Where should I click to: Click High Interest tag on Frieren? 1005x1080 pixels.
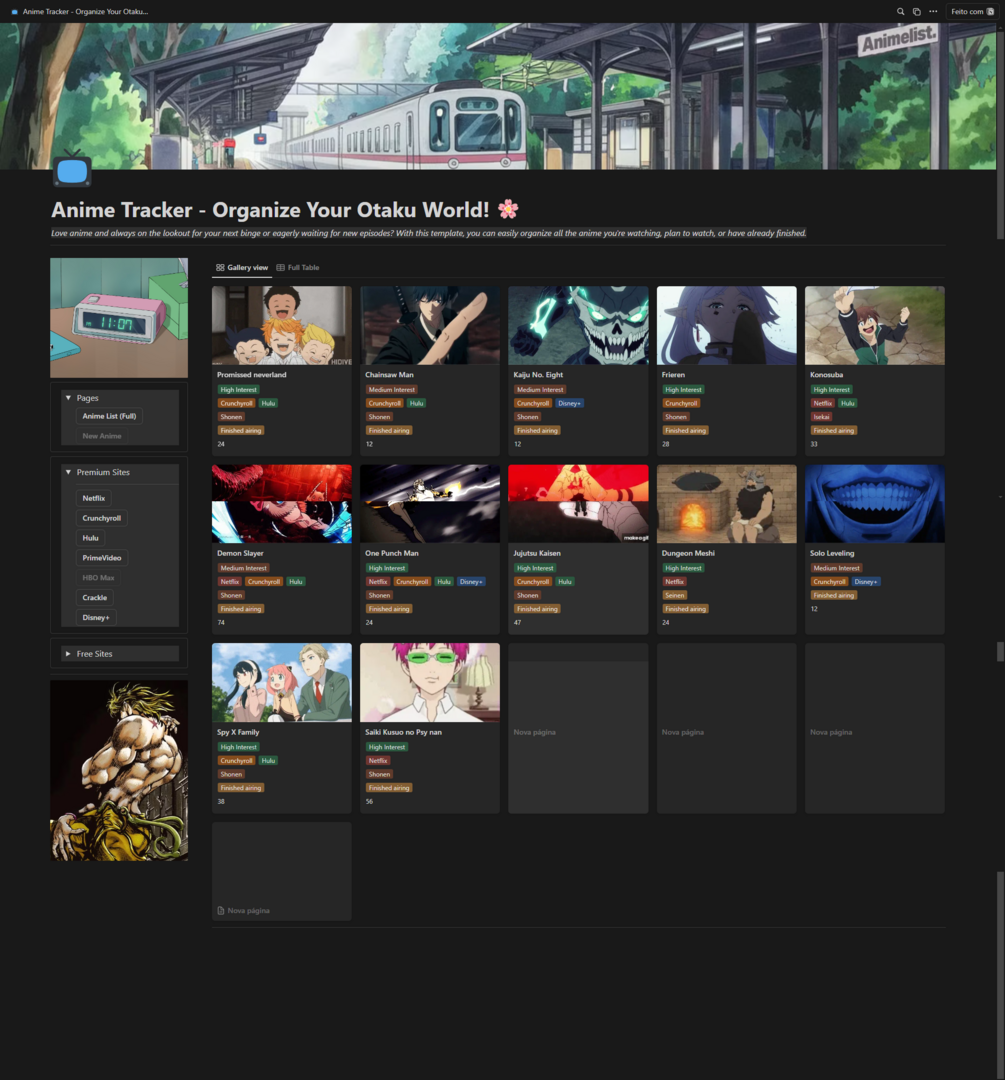pyautogui.click(x=683, y=390)
